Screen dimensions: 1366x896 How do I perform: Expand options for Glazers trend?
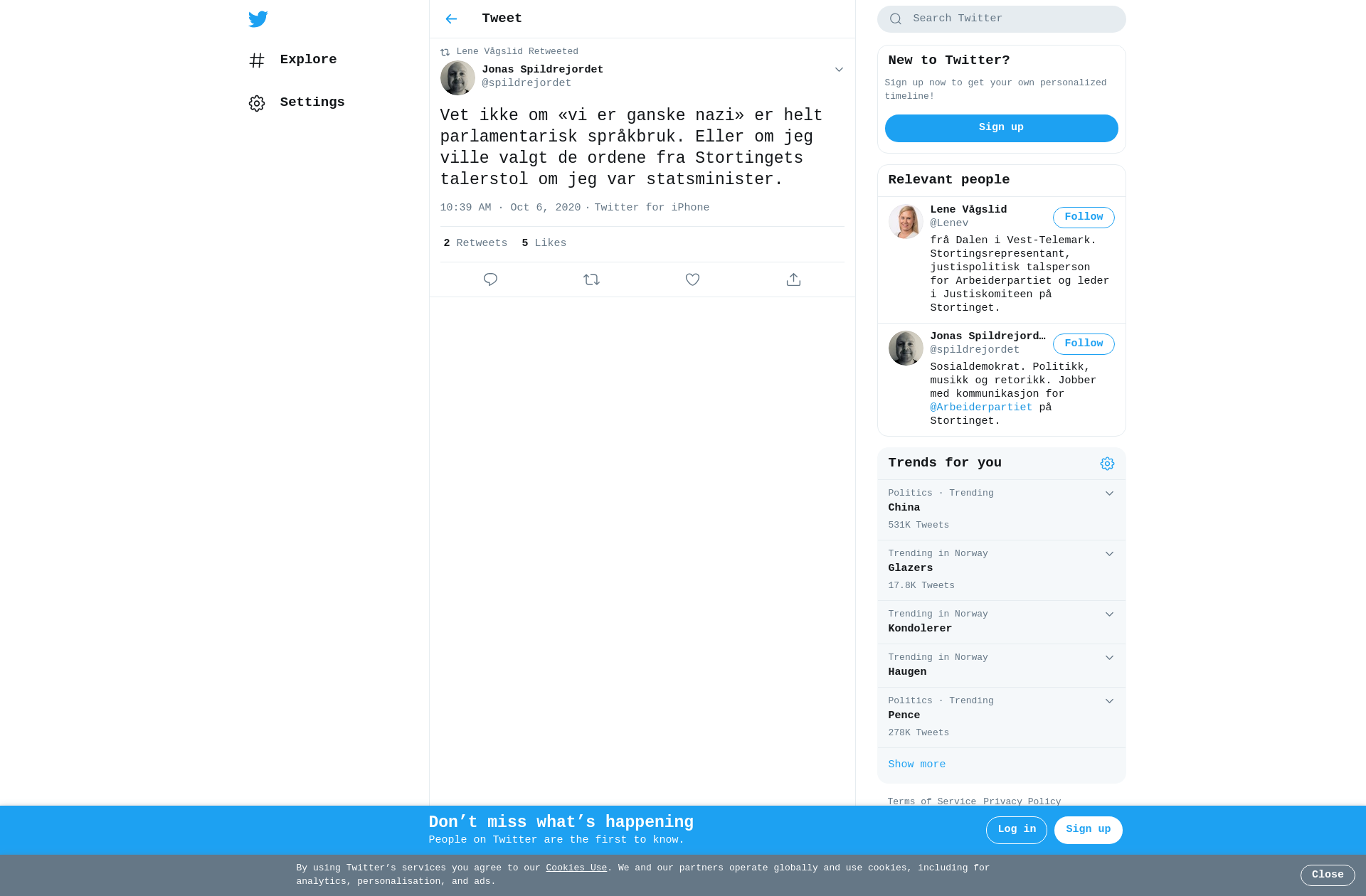1109,554
